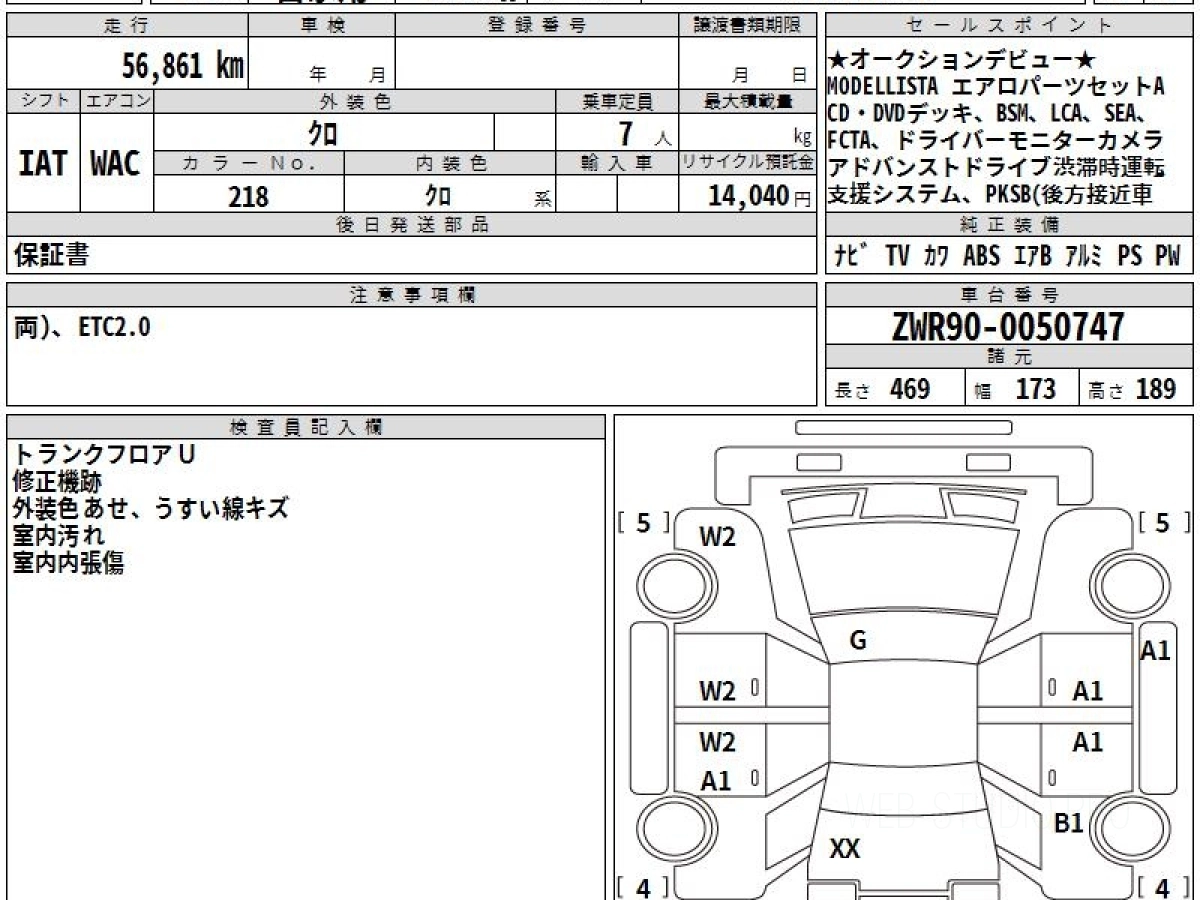Screen dimensions: 1200x900
Task: Click the エアコン header
Action: (117, 101)
